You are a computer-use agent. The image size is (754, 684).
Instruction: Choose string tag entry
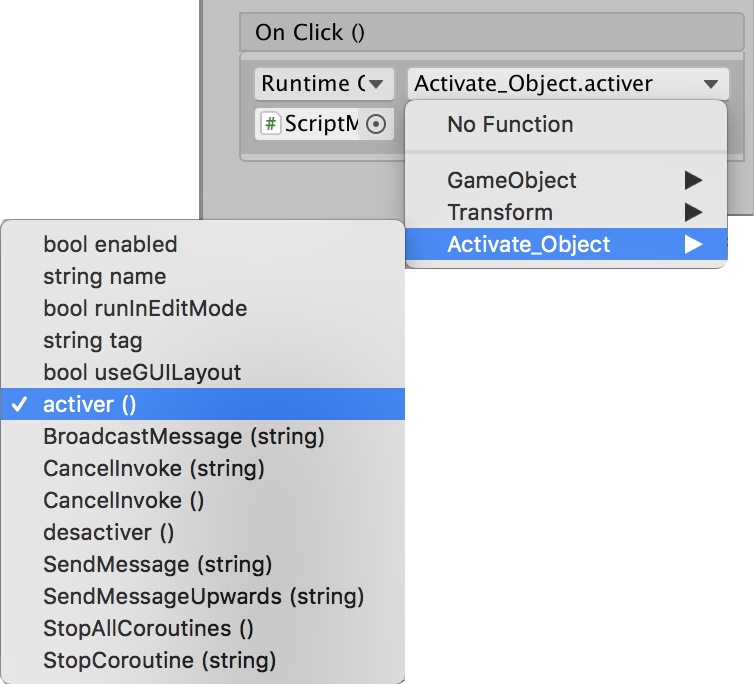coord(93,340)
